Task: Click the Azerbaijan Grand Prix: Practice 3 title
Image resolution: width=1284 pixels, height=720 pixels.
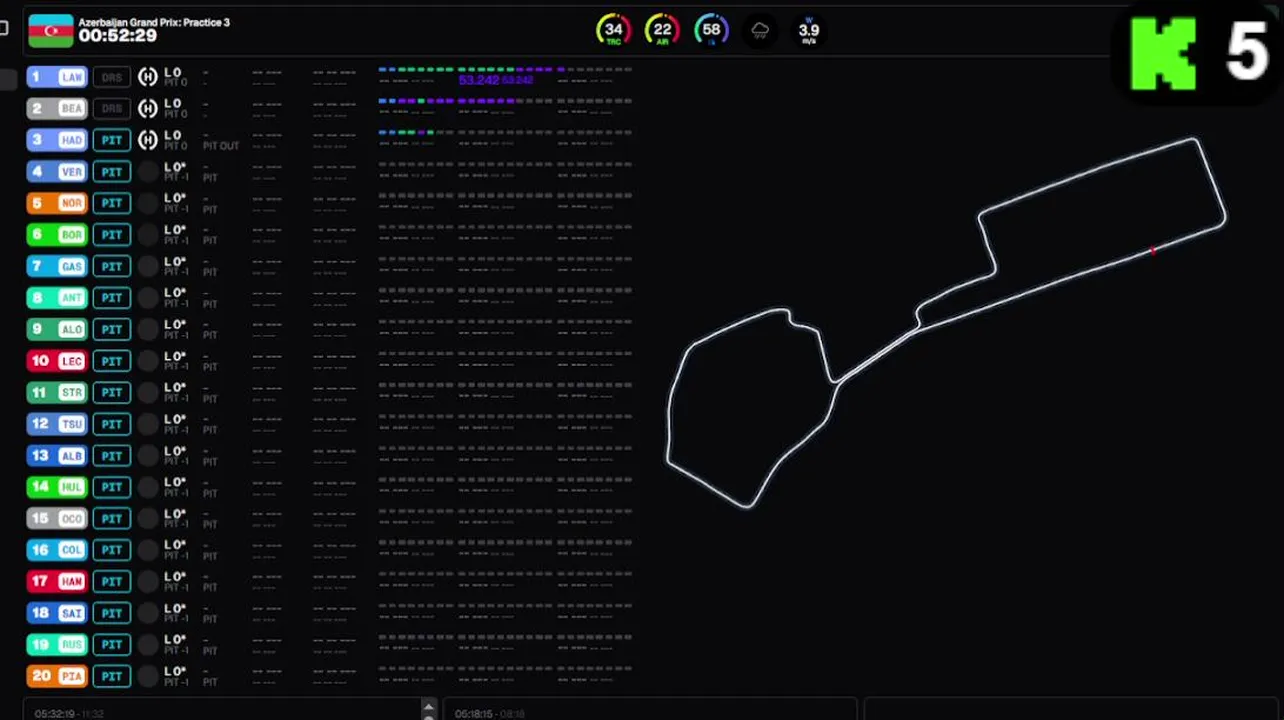Action: pos(154,22)
